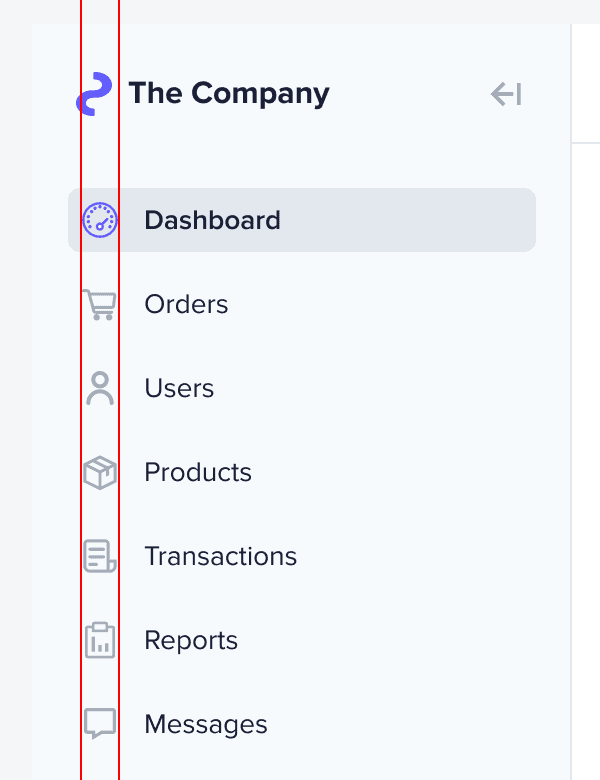Select the Users person icon
The height and width of the screenshot is (780, 600).
tap(100, 388)
